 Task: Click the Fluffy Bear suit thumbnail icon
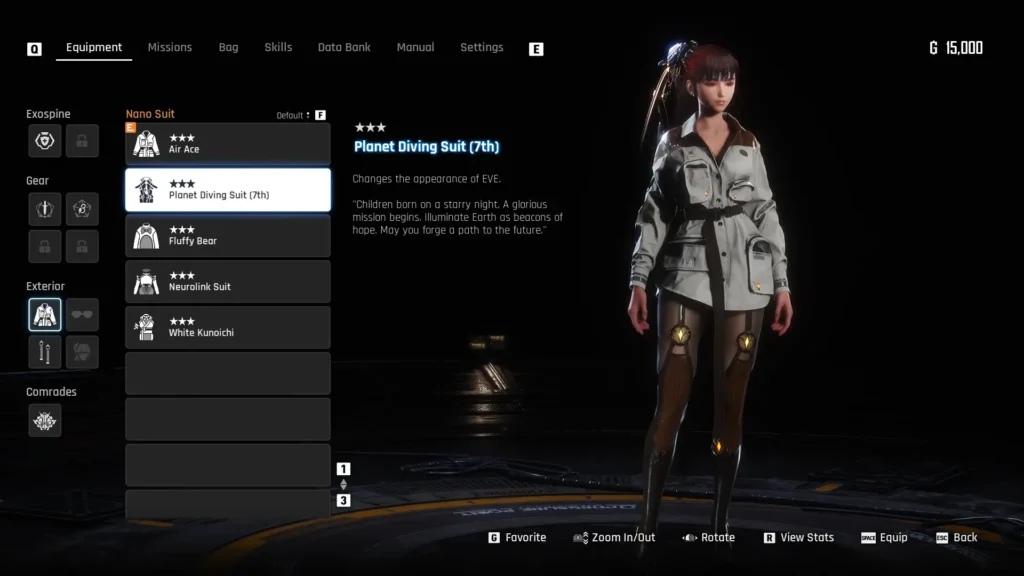[x=146, y=236]
